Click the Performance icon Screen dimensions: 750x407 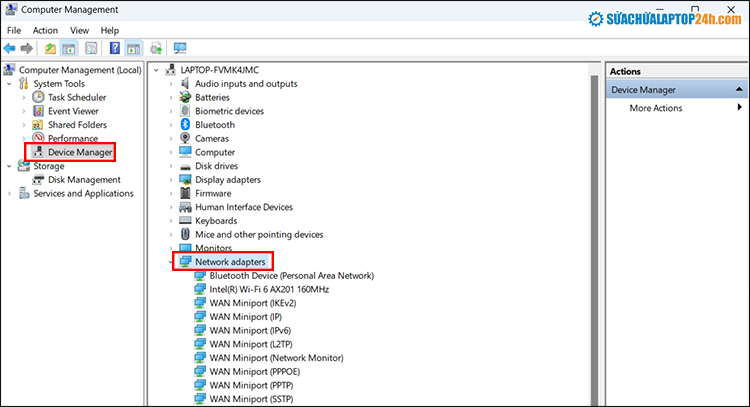click(38, 138)
